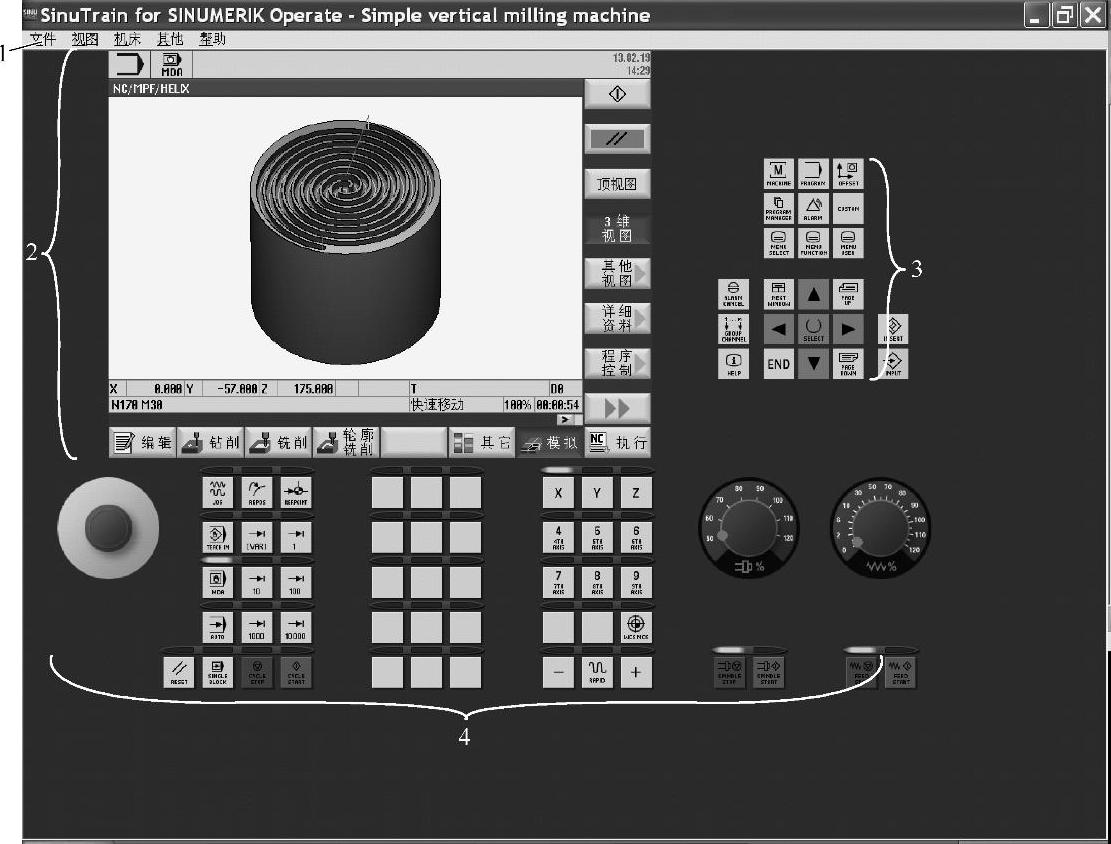Open the PROGRAM MANAGER key
Screen dimensions: 1111x844
pyautogui.click(x=778, y=208)
